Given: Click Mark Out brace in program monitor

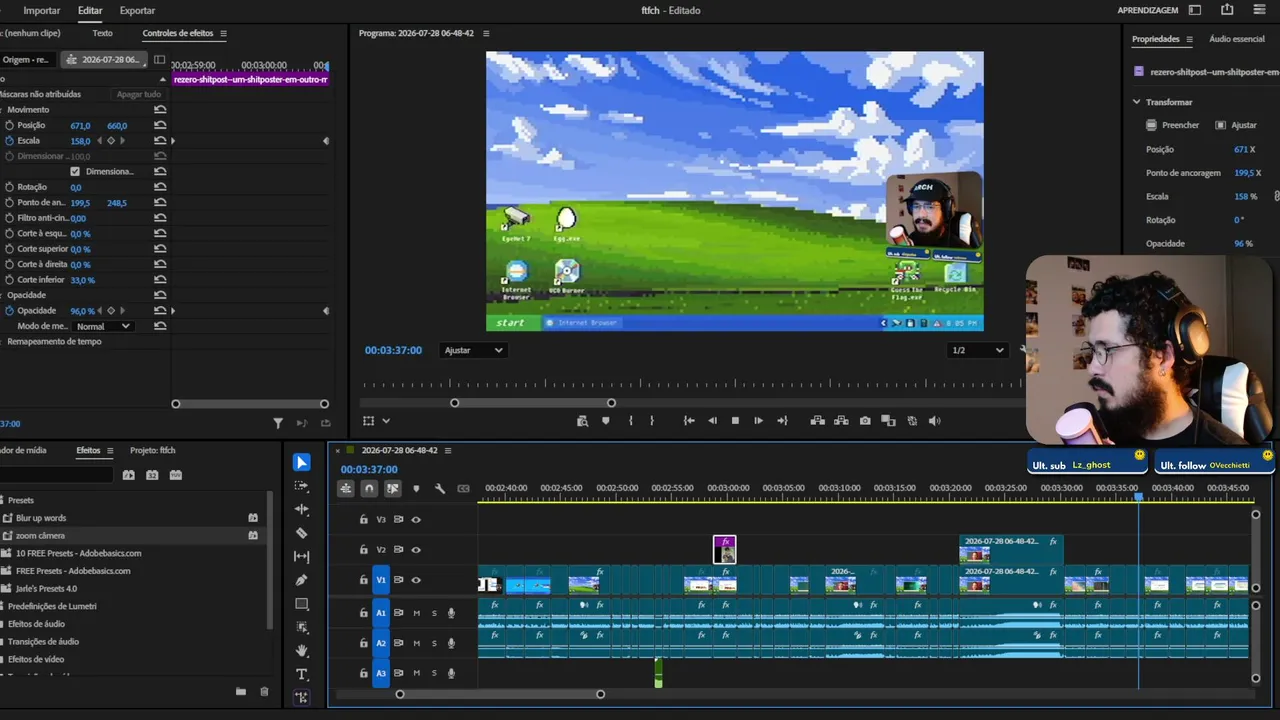Looking at the screenshot, I should click(x=652, y=421).
